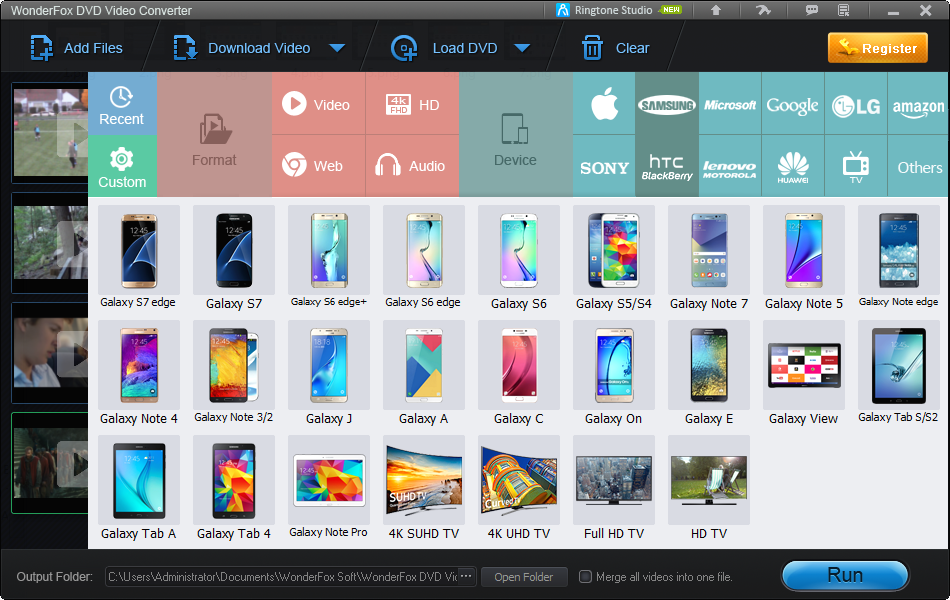
Task: Choose the Galaxy Note edge profile
Action: 899,258
